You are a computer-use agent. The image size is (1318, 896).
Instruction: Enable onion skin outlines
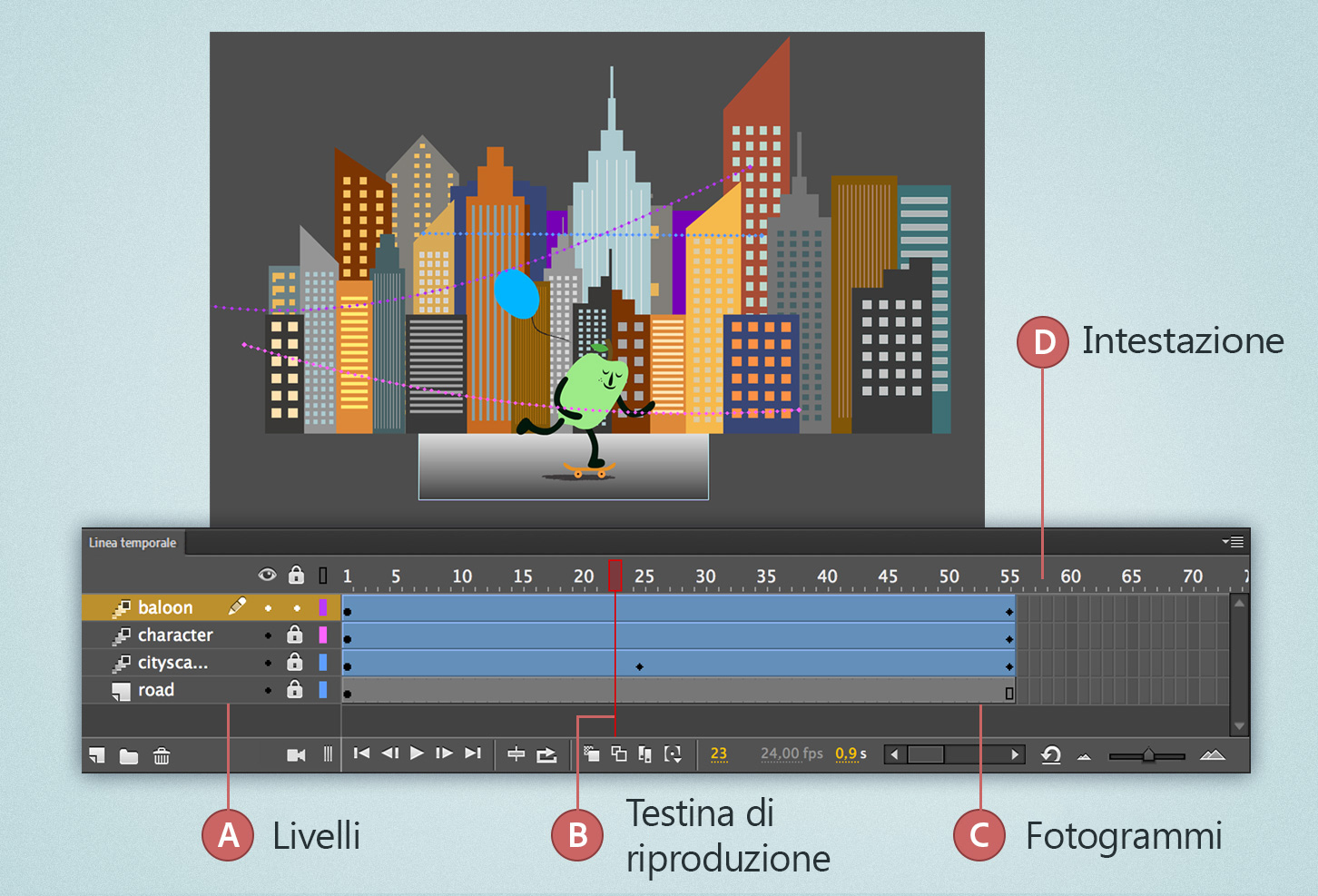[x=619, y=753]
